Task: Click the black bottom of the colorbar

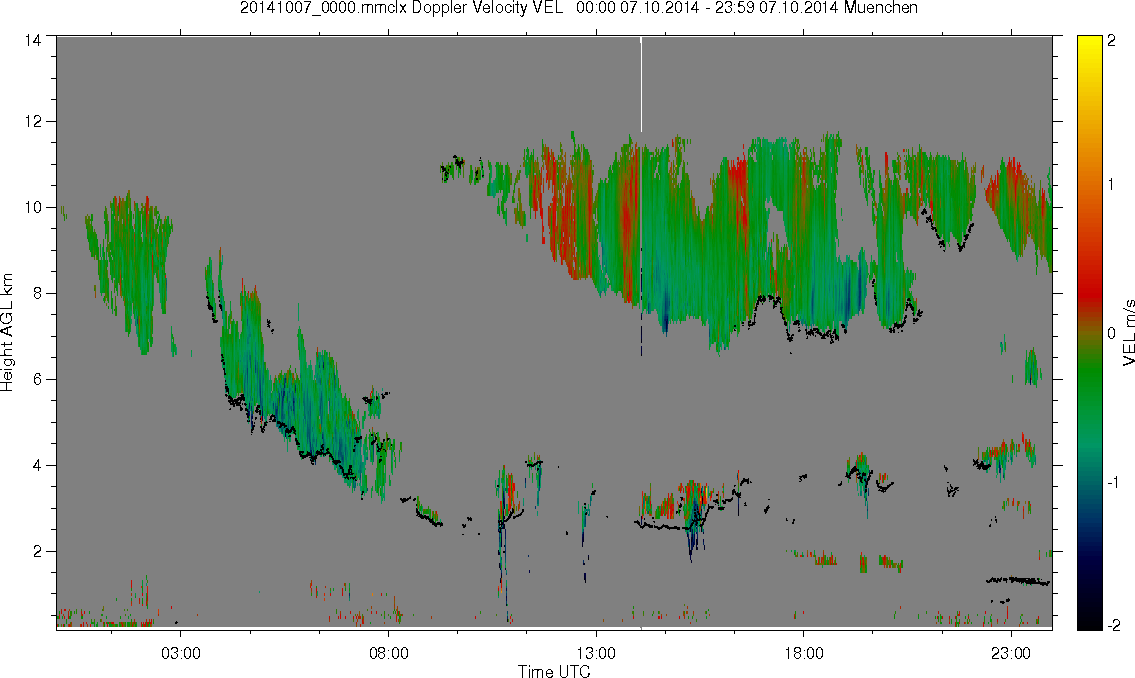Action: pyautogui.click(x=1089, y=622)
